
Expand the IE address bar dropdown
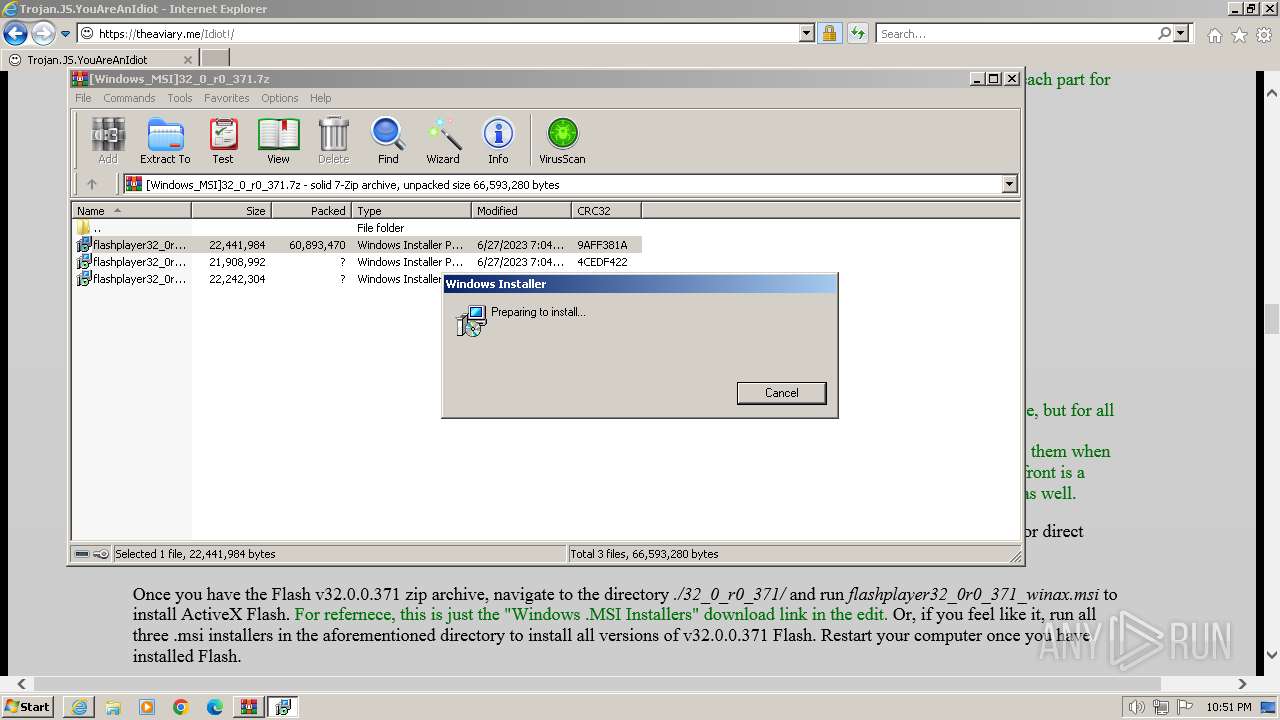[x=807, y=34]
